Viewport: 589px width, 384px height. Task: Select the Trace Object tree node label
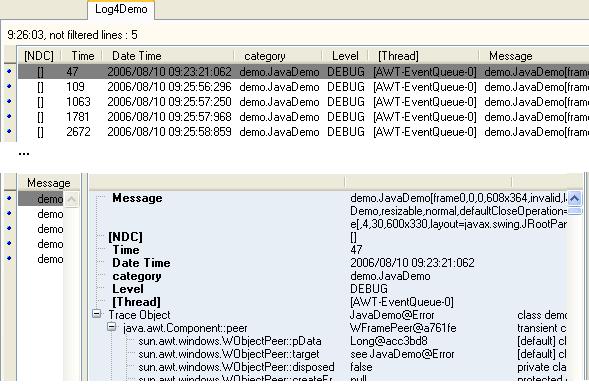[139, 315]
